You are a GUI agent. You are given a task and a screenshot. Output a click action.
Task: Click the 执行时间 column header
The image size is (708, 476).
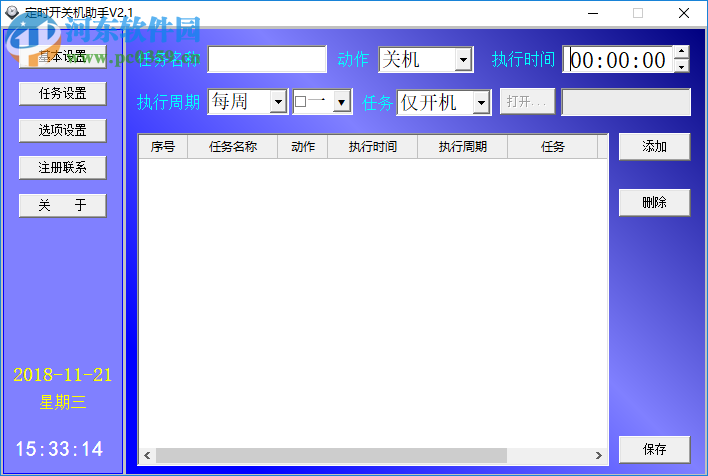tap(373, 147)
